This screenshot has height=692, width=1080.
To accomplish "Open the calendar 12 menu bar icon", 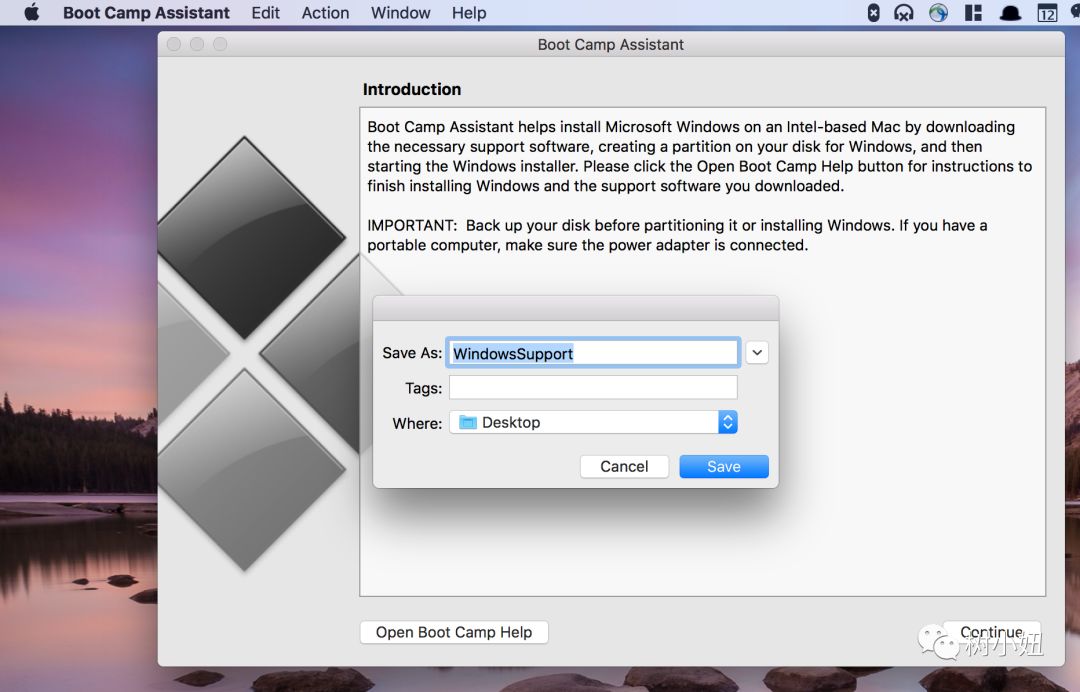I will tap(1047, 13).
